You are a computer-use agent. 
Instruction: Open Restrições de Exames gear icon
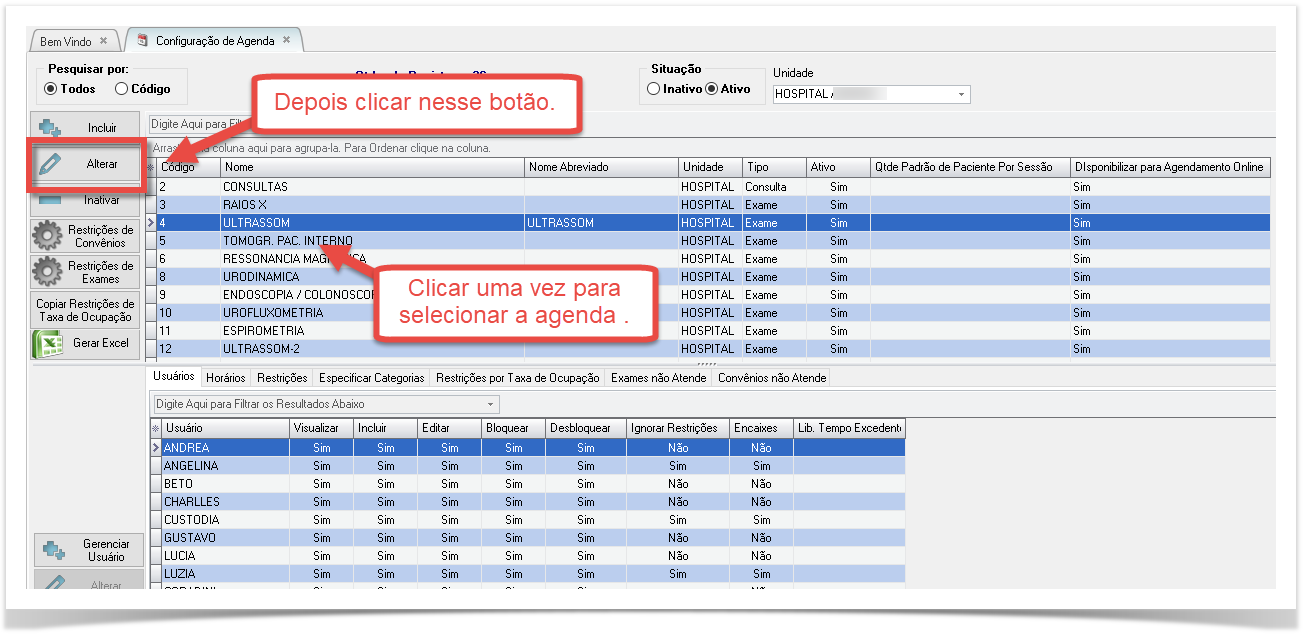[x=48, y=272]
